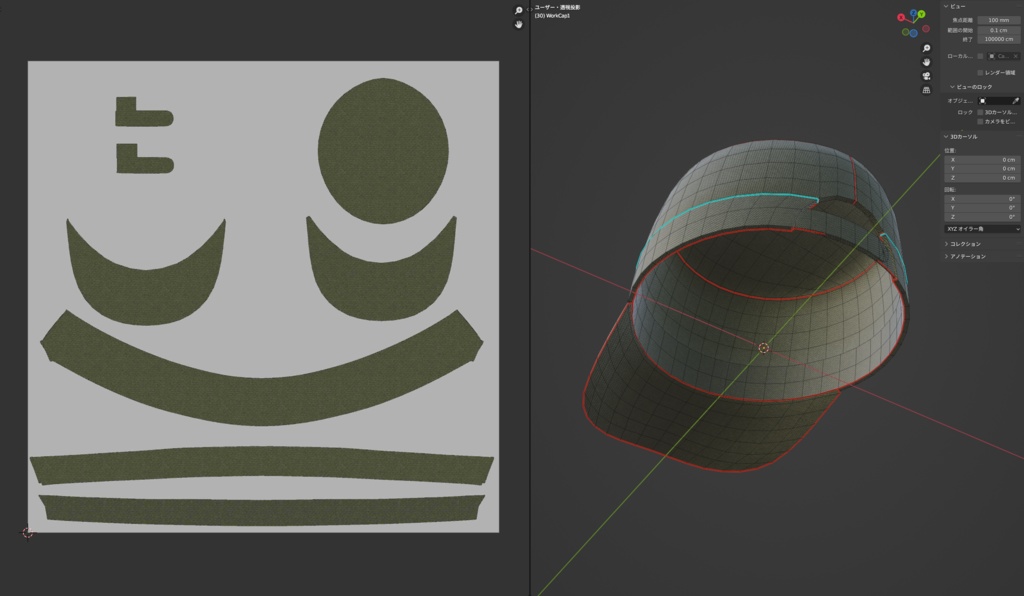Click the cursor location X field
The height and width of the screenshot is (596, 1024).
point(982,159)
